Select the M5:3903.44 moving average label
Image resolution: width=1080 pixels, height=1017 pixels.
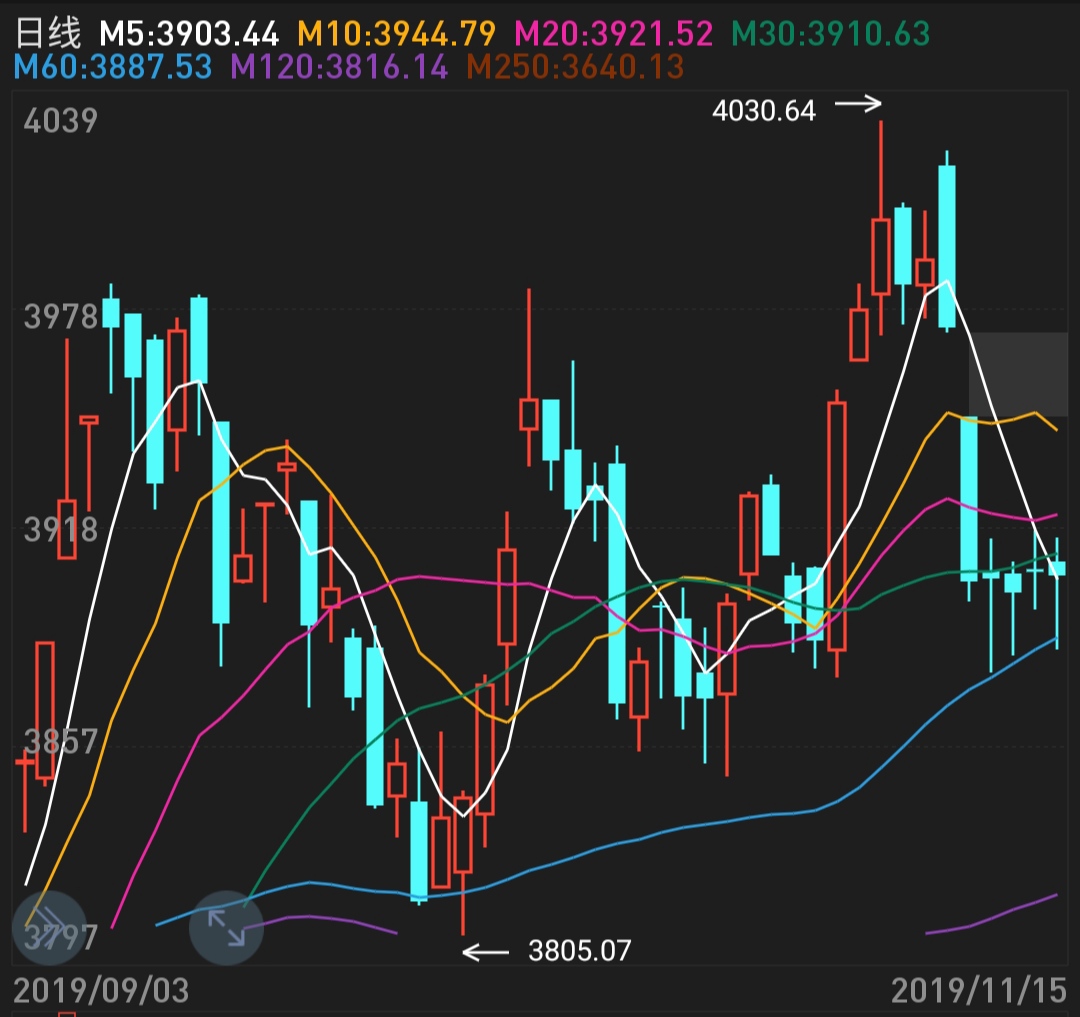point(189,33)
